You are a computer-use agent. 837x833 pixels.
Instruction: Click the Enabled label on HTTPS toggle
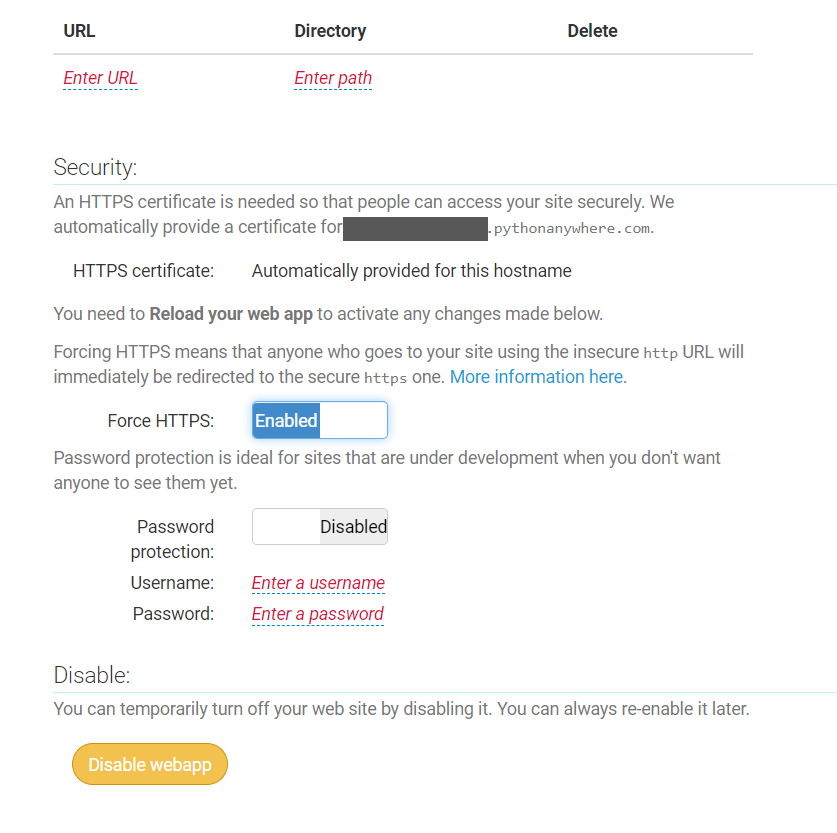pyautogui.click(x=286, y=420)
